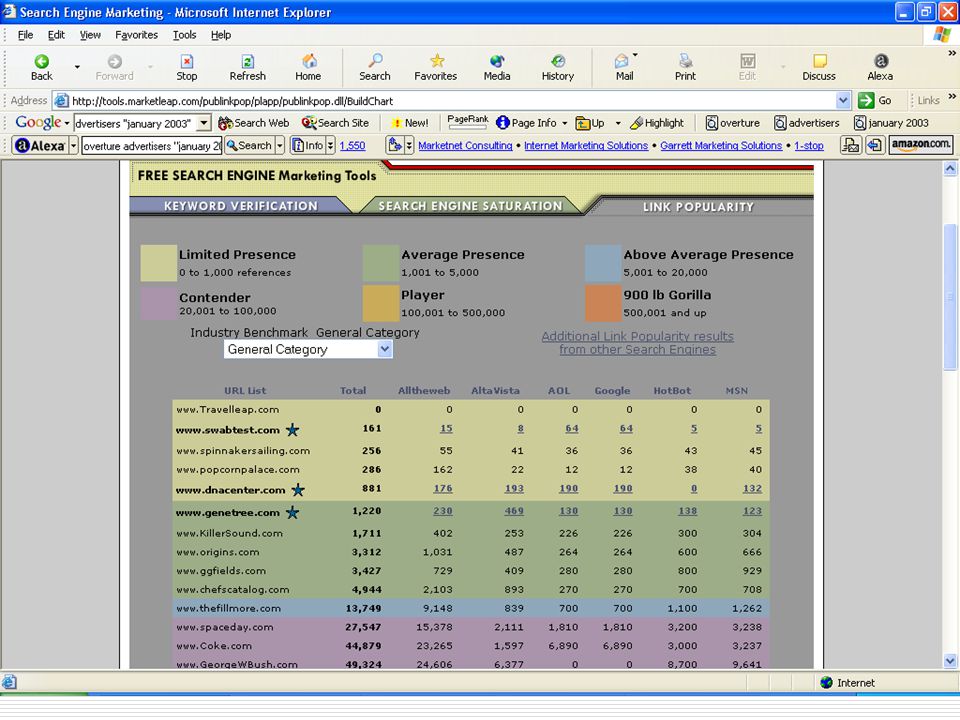Open genetree.com AltaVista count 469

pyautogui.click(x=514, y=511)
